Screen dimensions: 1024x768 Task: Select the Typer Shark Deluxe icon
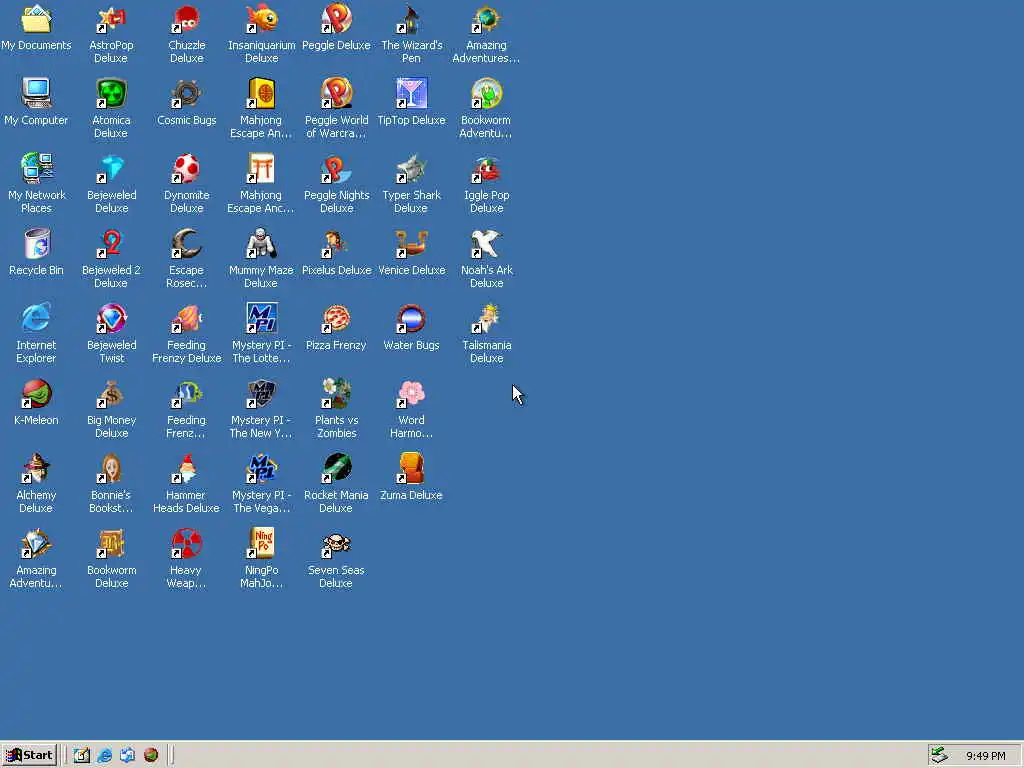pos(411,169)
